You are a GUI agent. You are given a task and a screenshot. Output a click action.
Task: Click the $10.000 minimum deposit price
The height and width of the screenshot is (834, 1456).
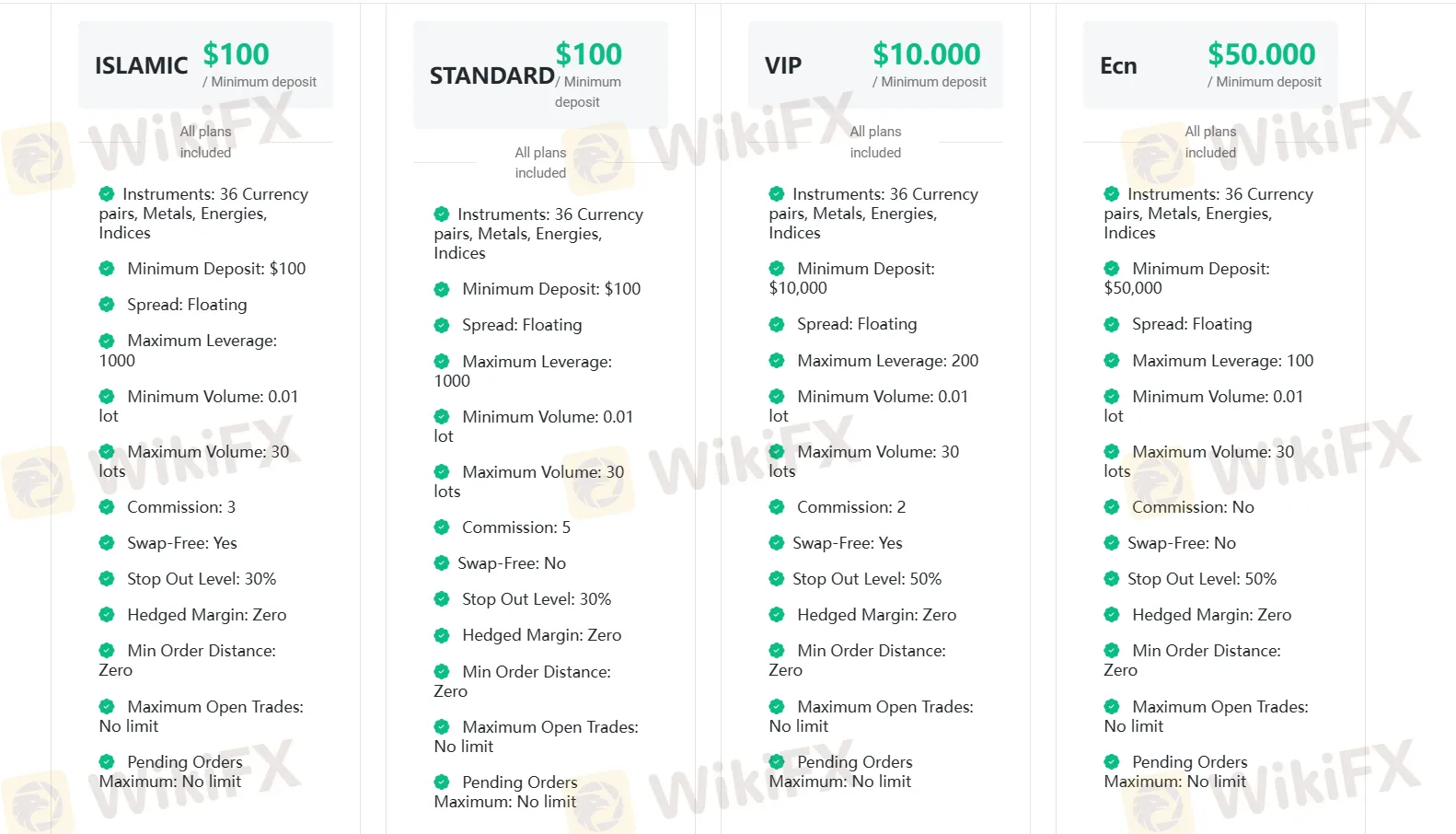[927, 54]
